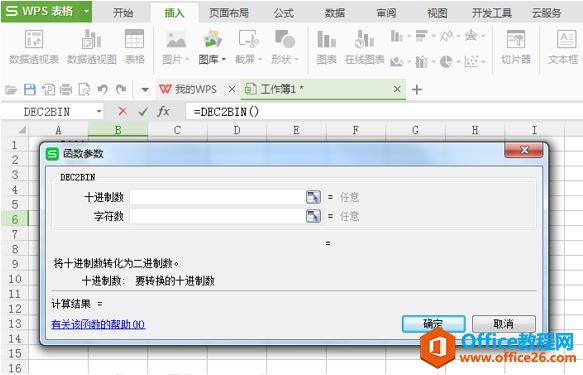
Task: Click the fx insert function icon
Action: (x=163, y=111)
